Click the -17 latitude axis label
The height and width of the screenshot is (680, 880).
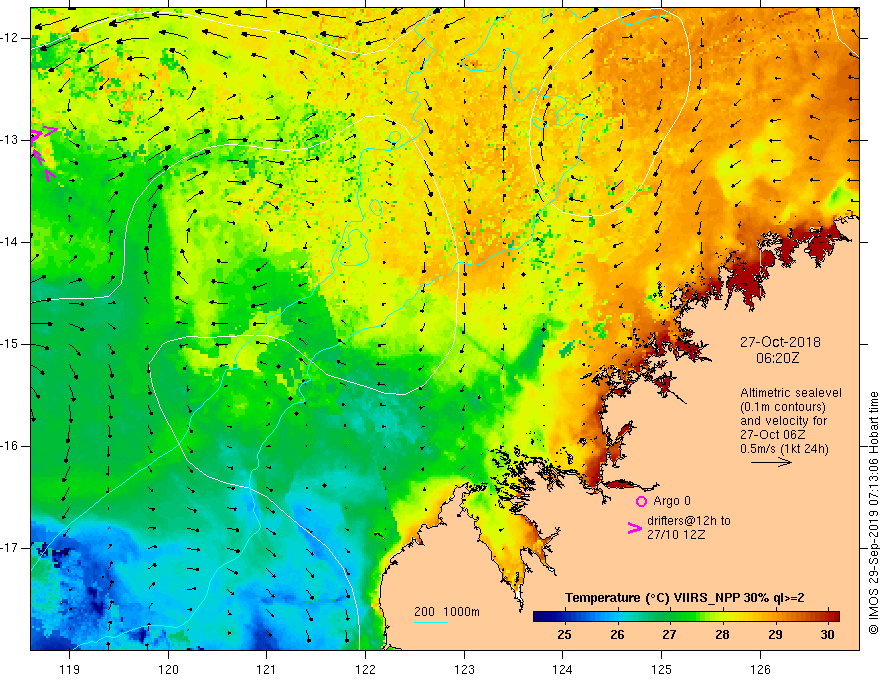[x=11, y=548]
